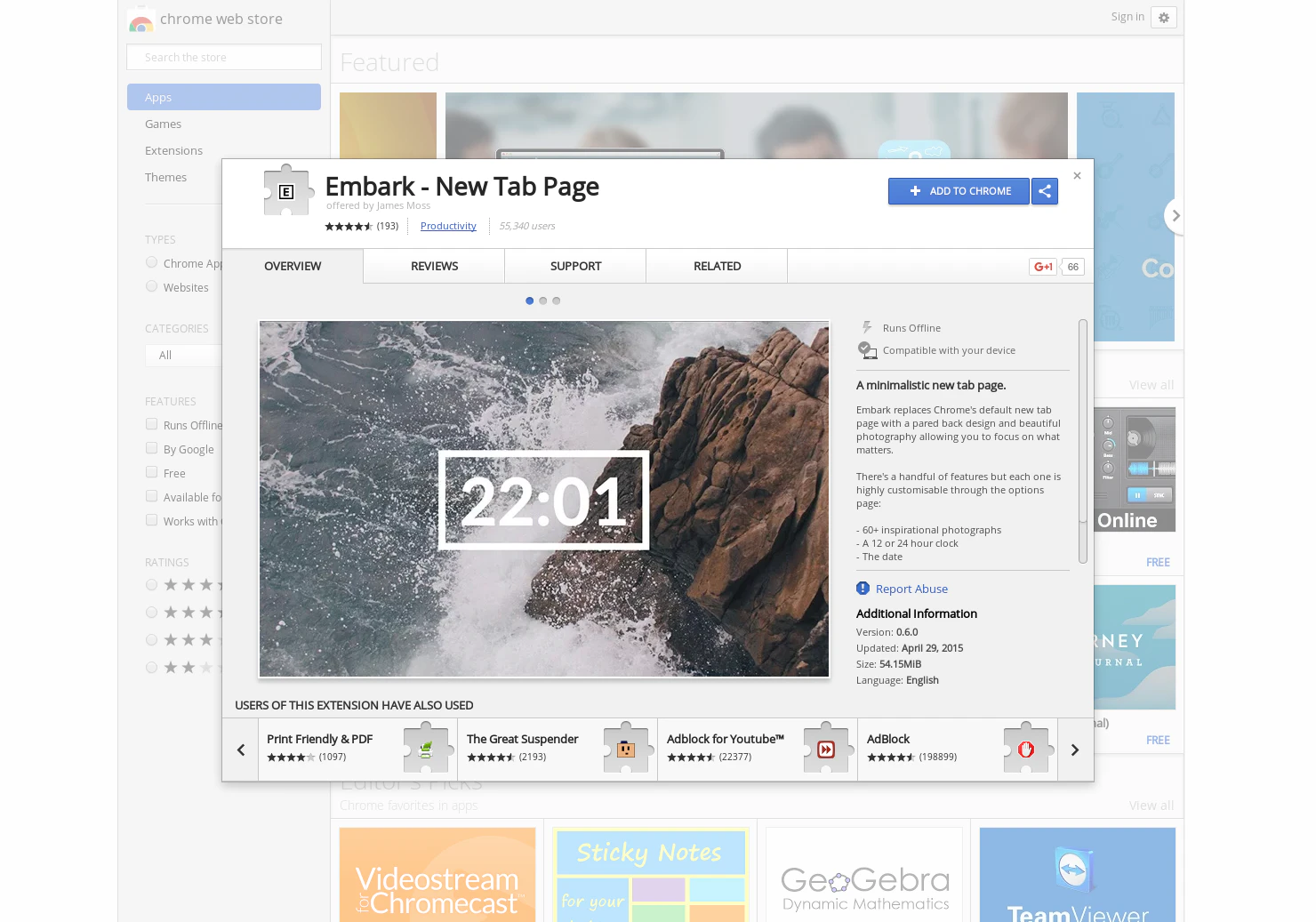Show next related extensions
This screenshot has height=922, width=1316.
1075,750
